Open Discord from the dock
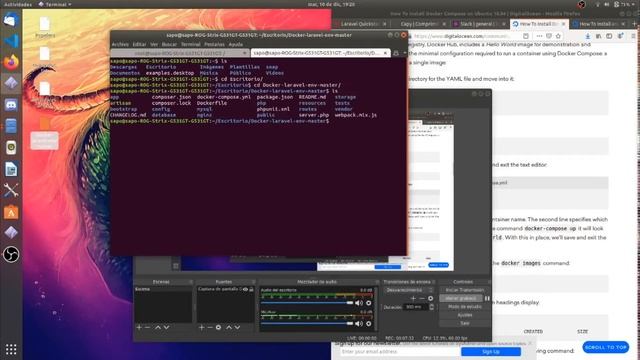This screenshot has height=360, width=640. (11, 105)
